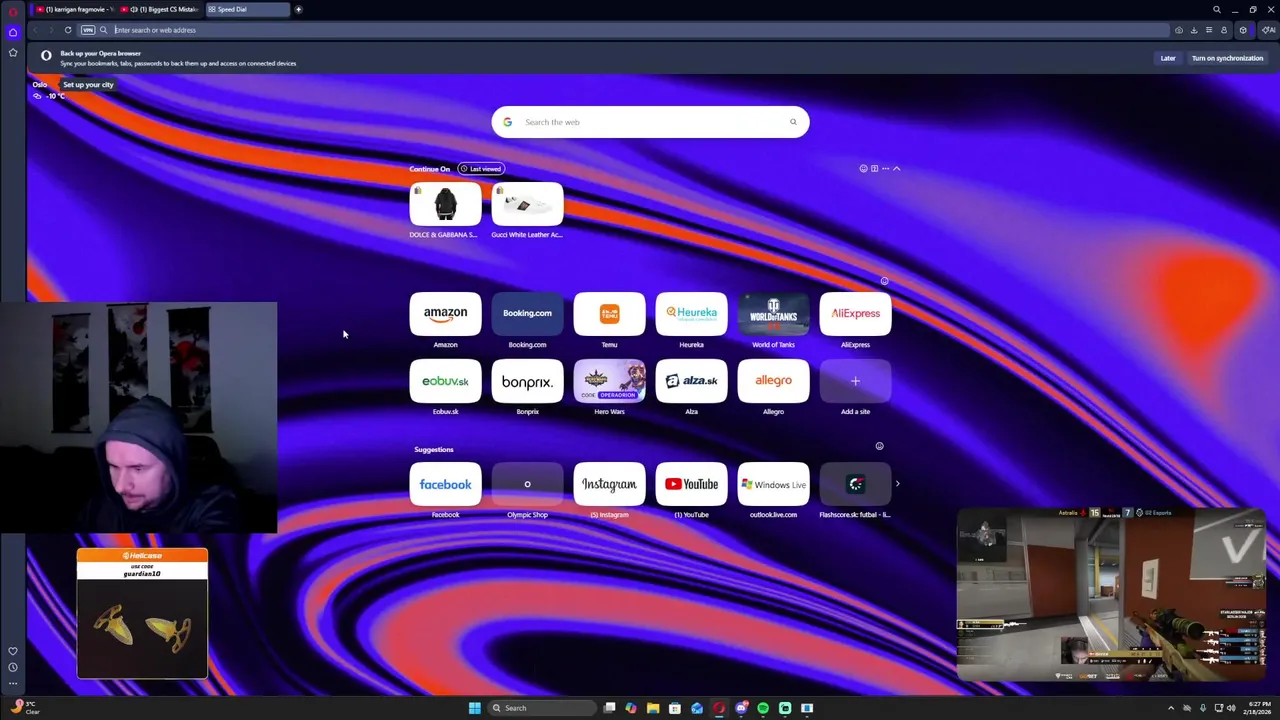Screen dimensions: 1280x720
Task: Open Spotify from taskbar
Action: pos(763,708)
